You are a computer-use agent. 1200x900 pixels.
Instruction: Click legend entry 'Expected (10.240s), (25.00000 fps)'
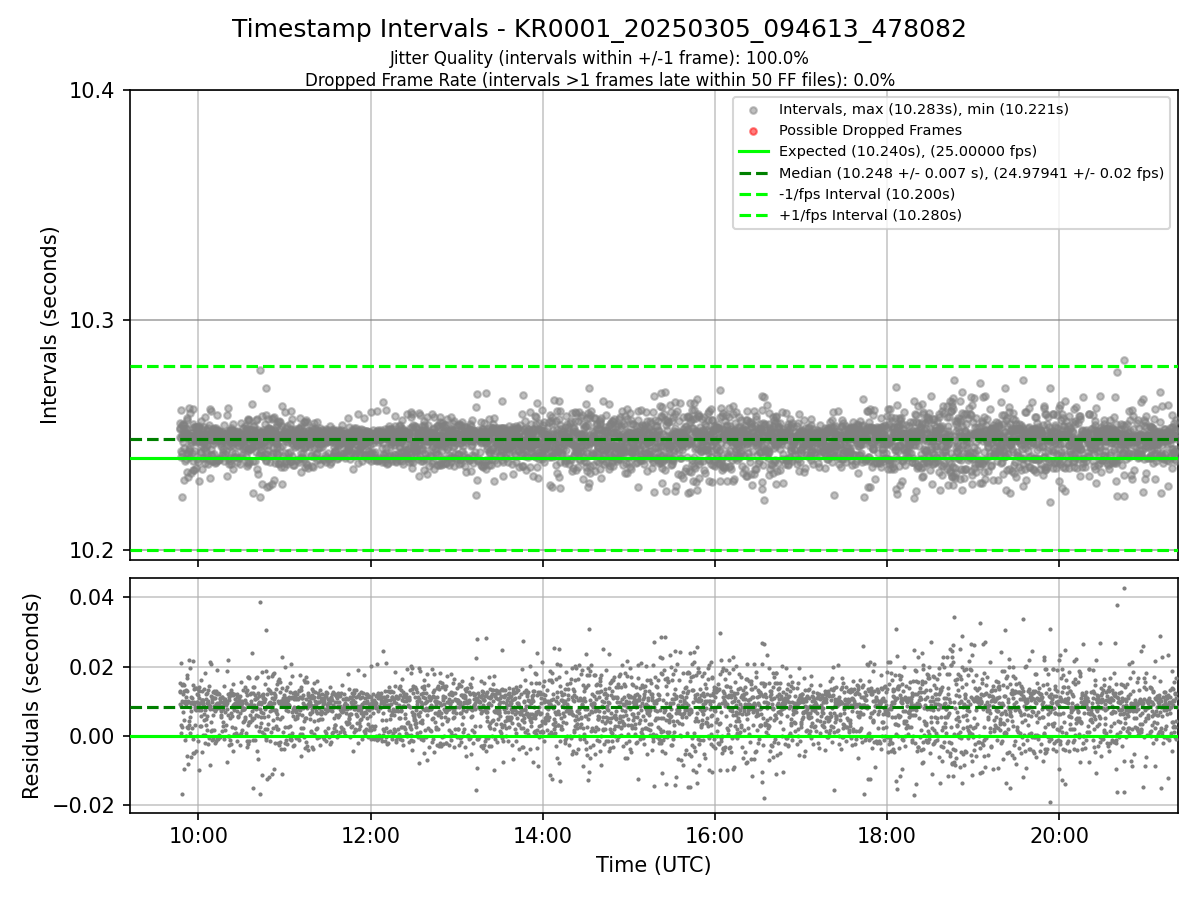907,151
